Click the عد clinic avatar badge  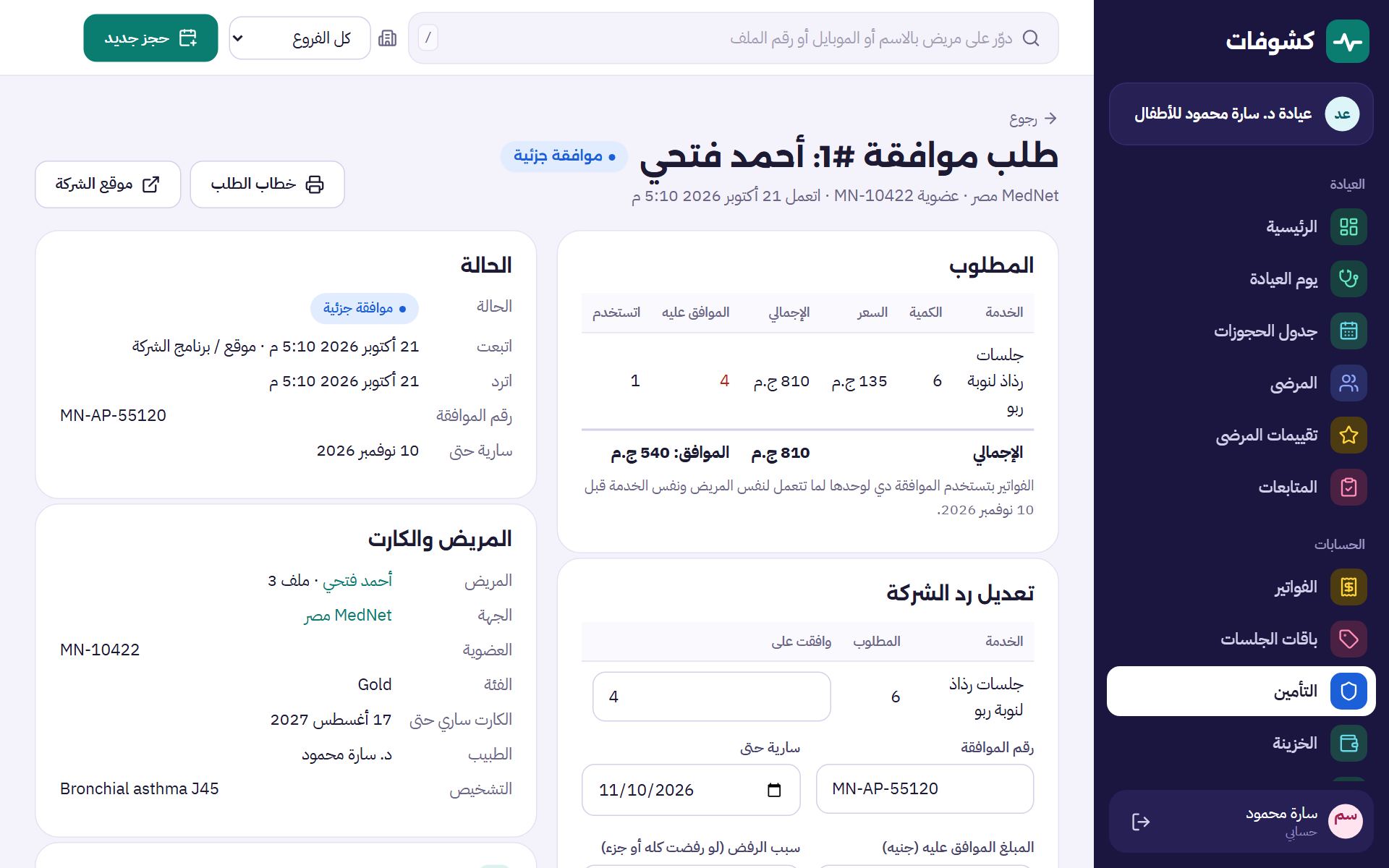1342,114
